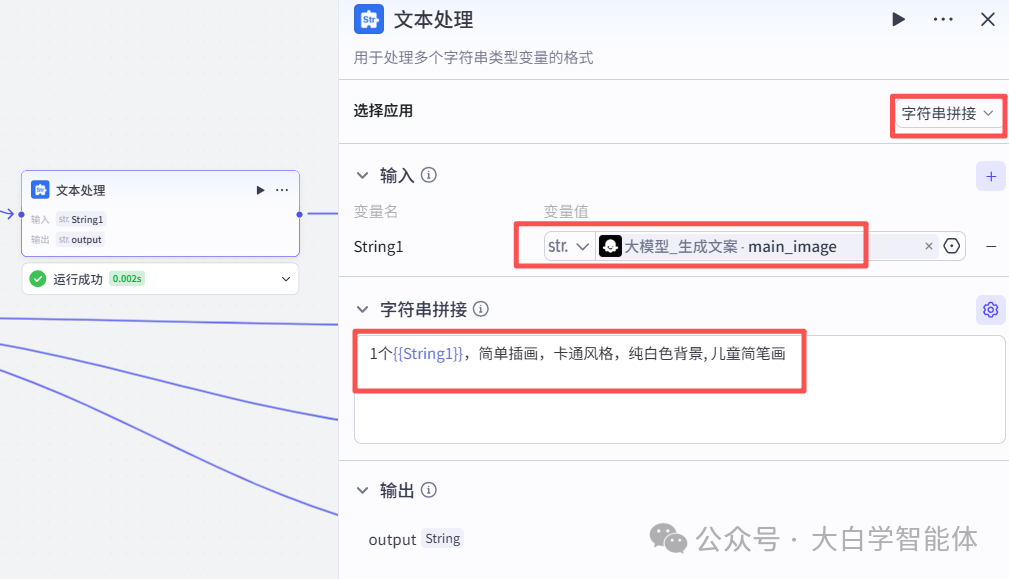Click the String1 variable name
Image resolution: width=1009 pixels, height=579 pixels.
click(378, 247)
